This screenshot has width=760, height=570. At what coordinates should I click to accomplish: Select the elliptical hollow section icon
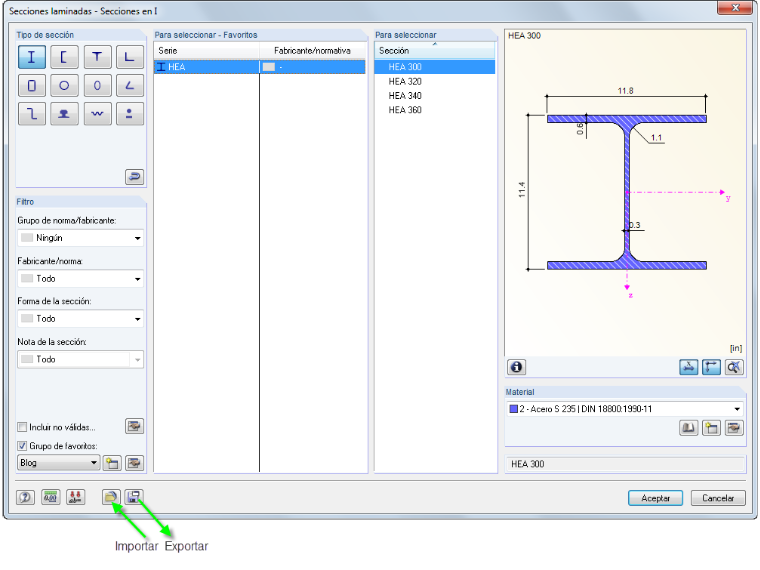[97, 86]
